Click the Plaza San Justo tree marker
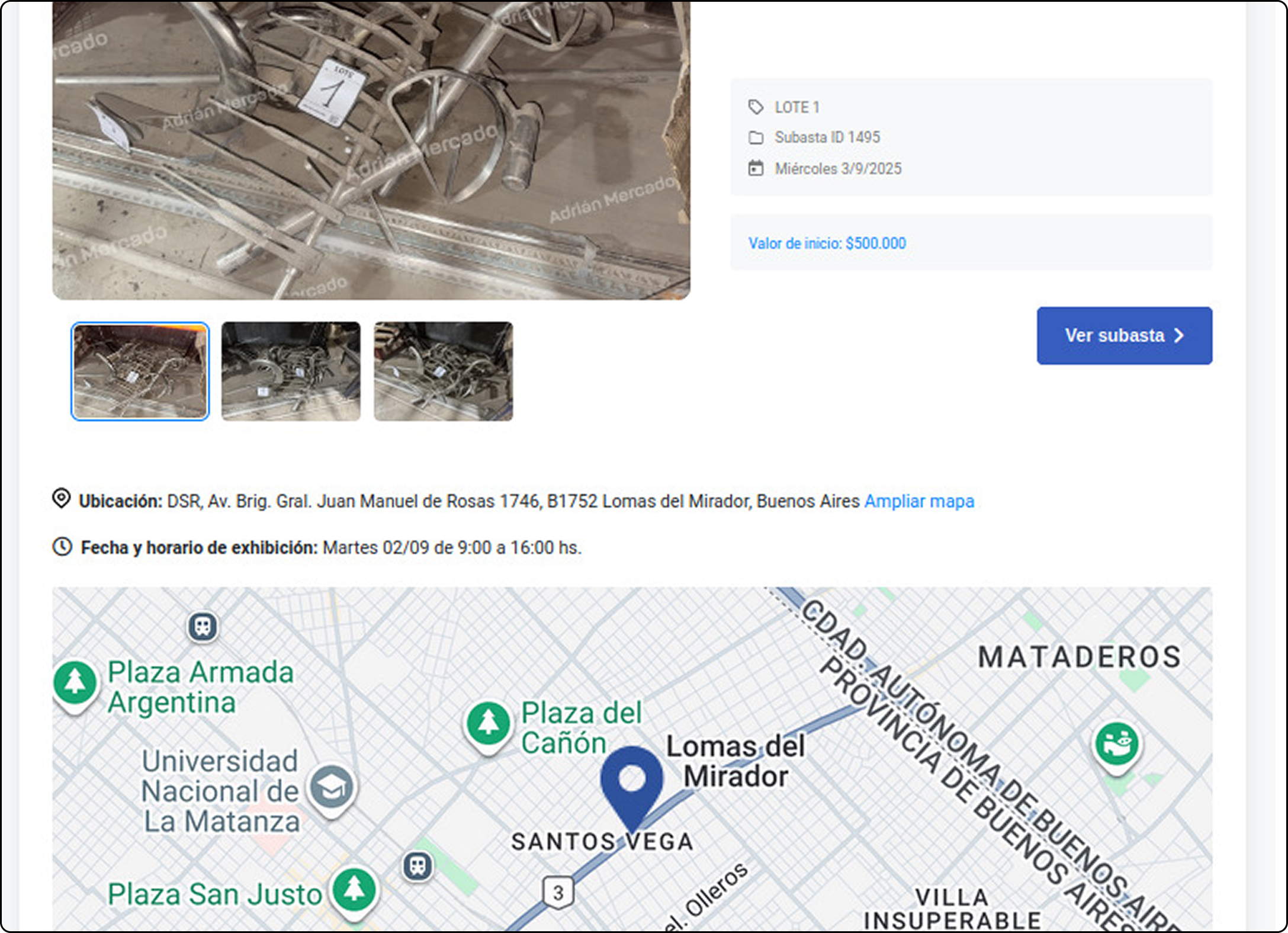The image size is (1288, 933). point(354,890)
